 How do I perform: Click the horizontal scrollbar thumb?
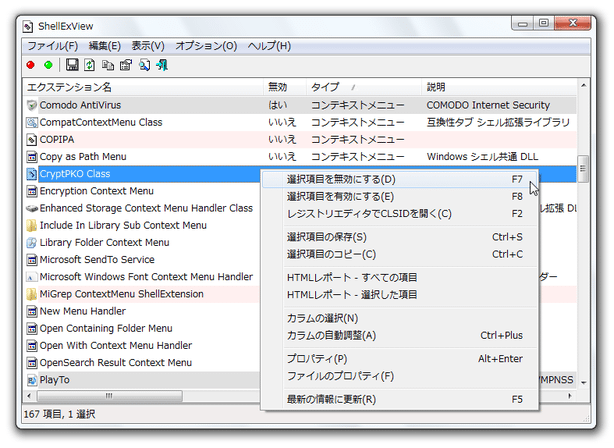(109, 396)
